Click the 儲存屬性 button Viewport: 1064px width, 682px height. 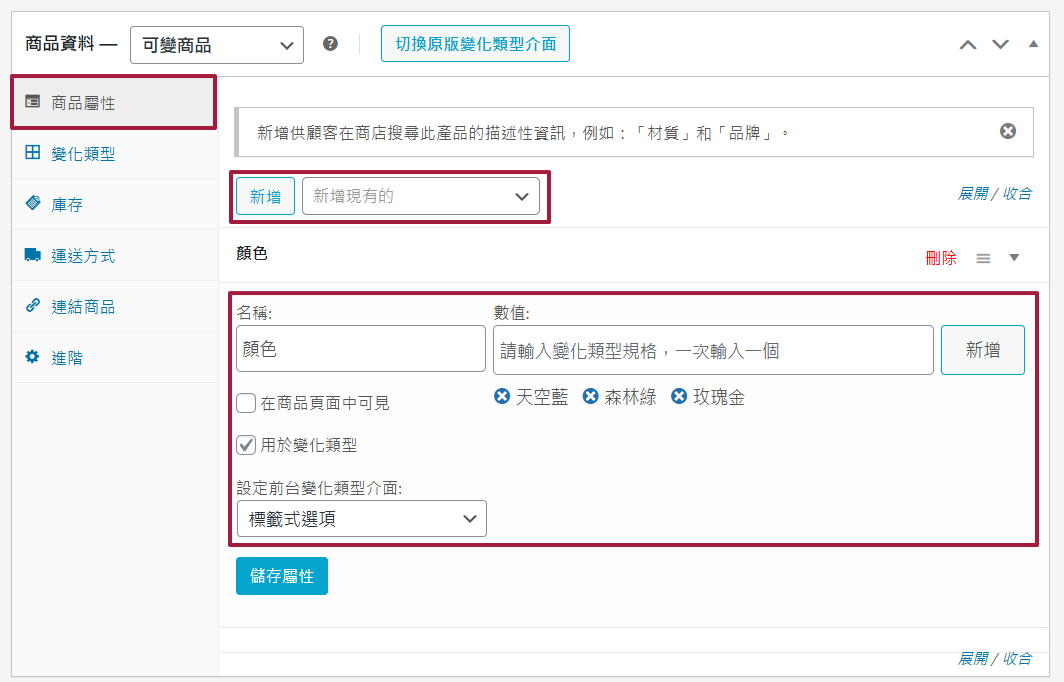point(282,576)
